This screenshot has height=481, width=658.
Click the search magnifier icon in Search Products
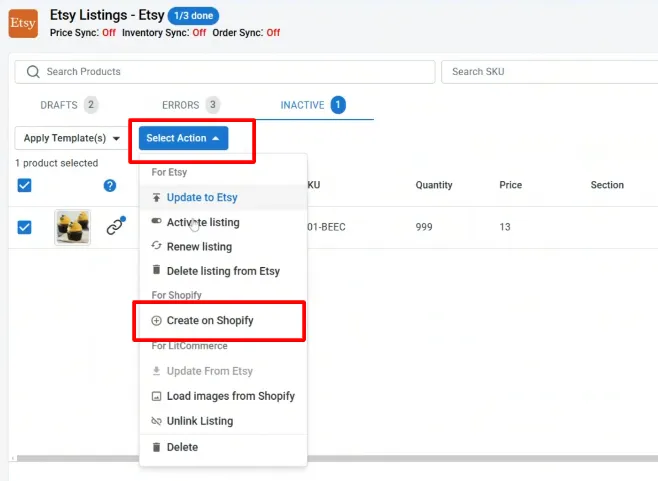[x=33, y=72]
